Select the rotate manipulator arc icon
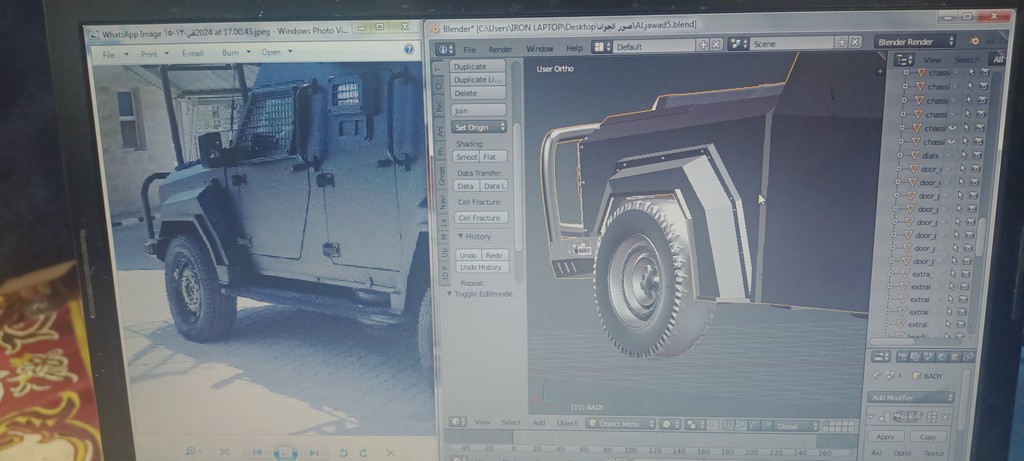This screenshot has width=1024, height=461. click(x=752, y=426)
